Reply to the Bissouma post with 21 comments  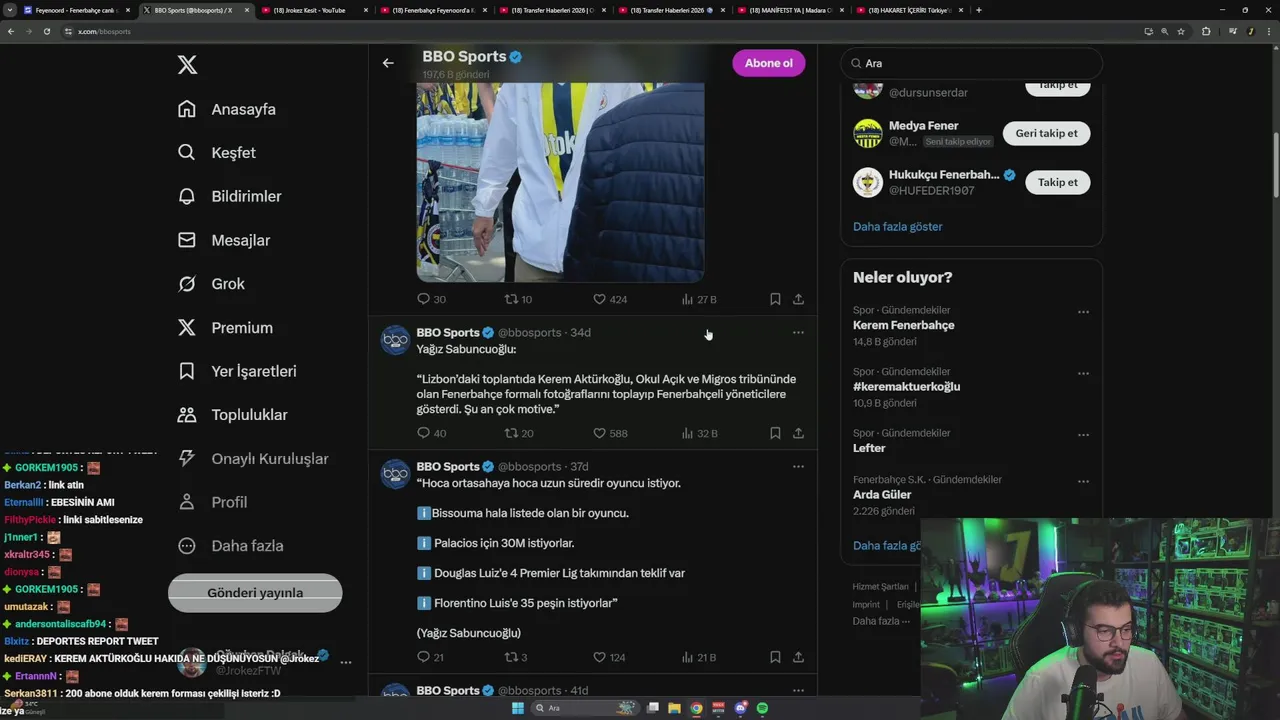[430, 657]
